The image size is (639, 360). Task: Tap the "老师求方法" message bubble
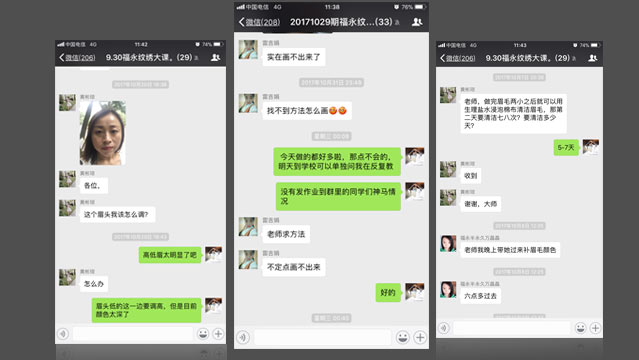pyautogui.click(x=286, y=234)
